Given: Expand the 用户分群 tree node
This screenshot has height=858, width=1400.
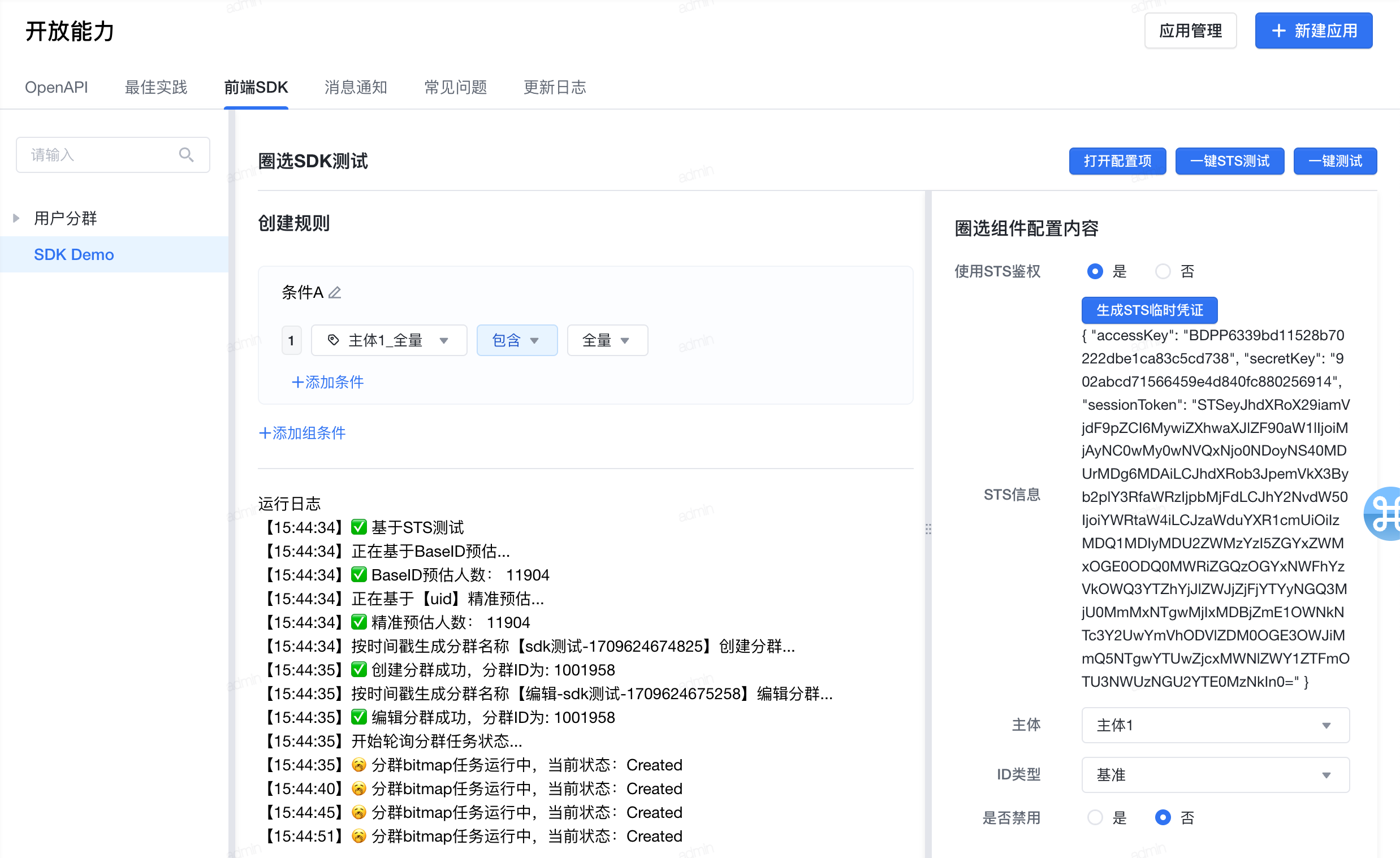Looking at the screenshot, I should 16,218.
